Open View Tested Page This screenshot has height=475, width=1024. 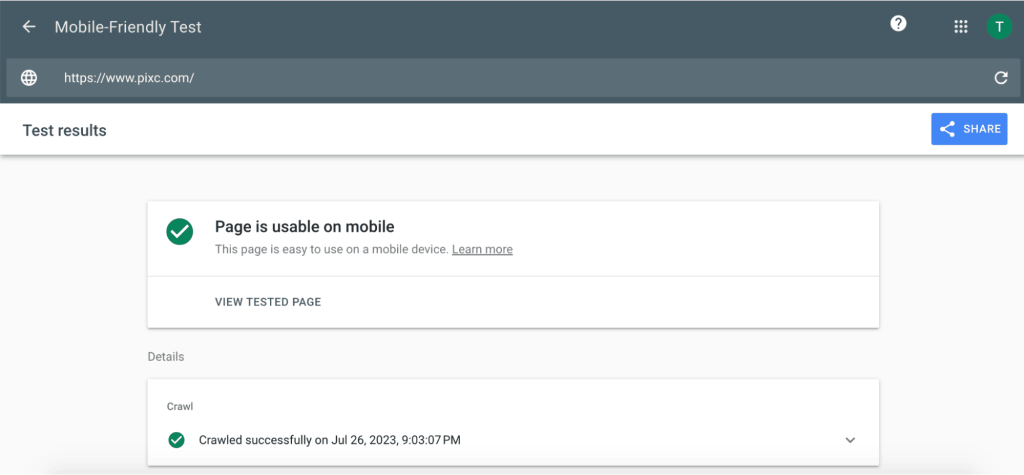pyautogui.click(x=268, y=302)
